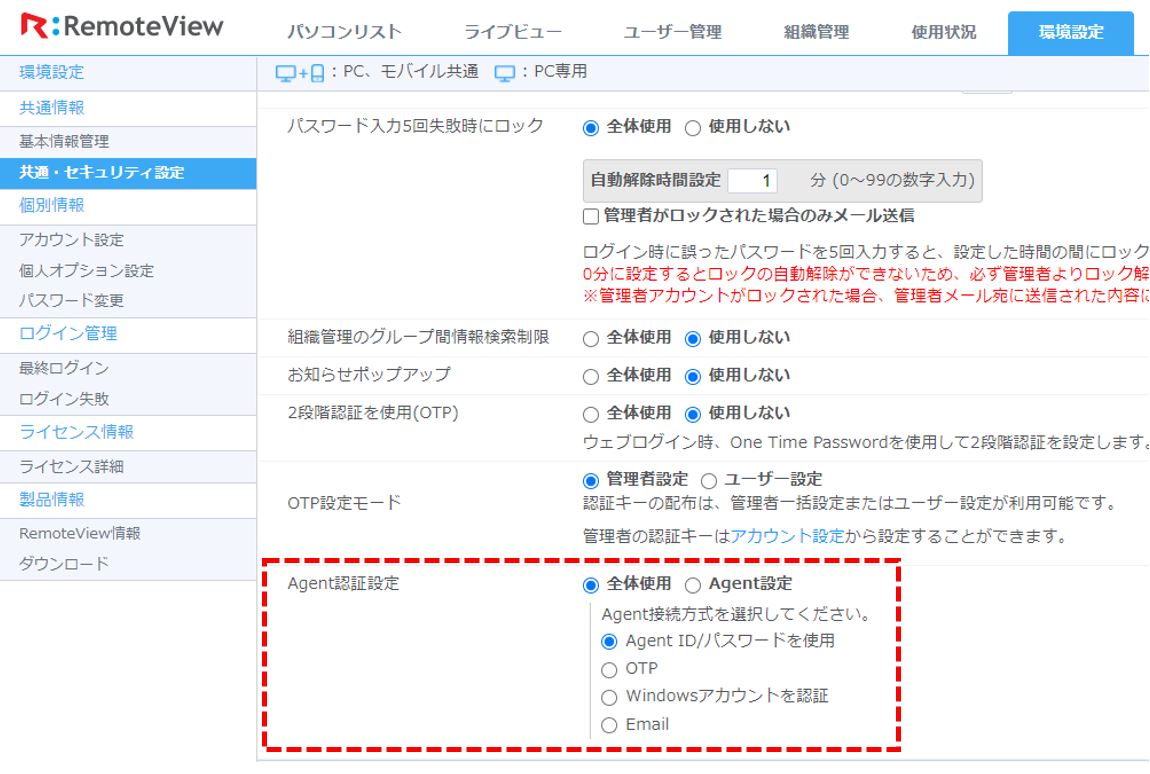The height and width of the screenshot is (774, 1150).
Task: Open the ユーザー管理 tab
Action: pyautogui.click(x=673, y=32)
